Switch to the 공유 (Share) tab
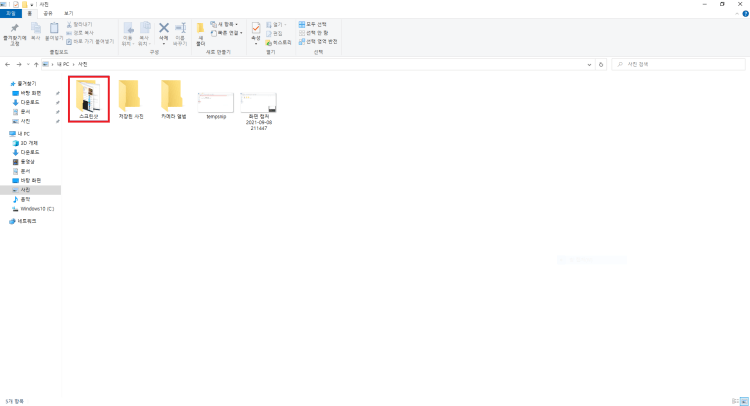The width and height of the screenshot is (750, 406). [48, 13]
